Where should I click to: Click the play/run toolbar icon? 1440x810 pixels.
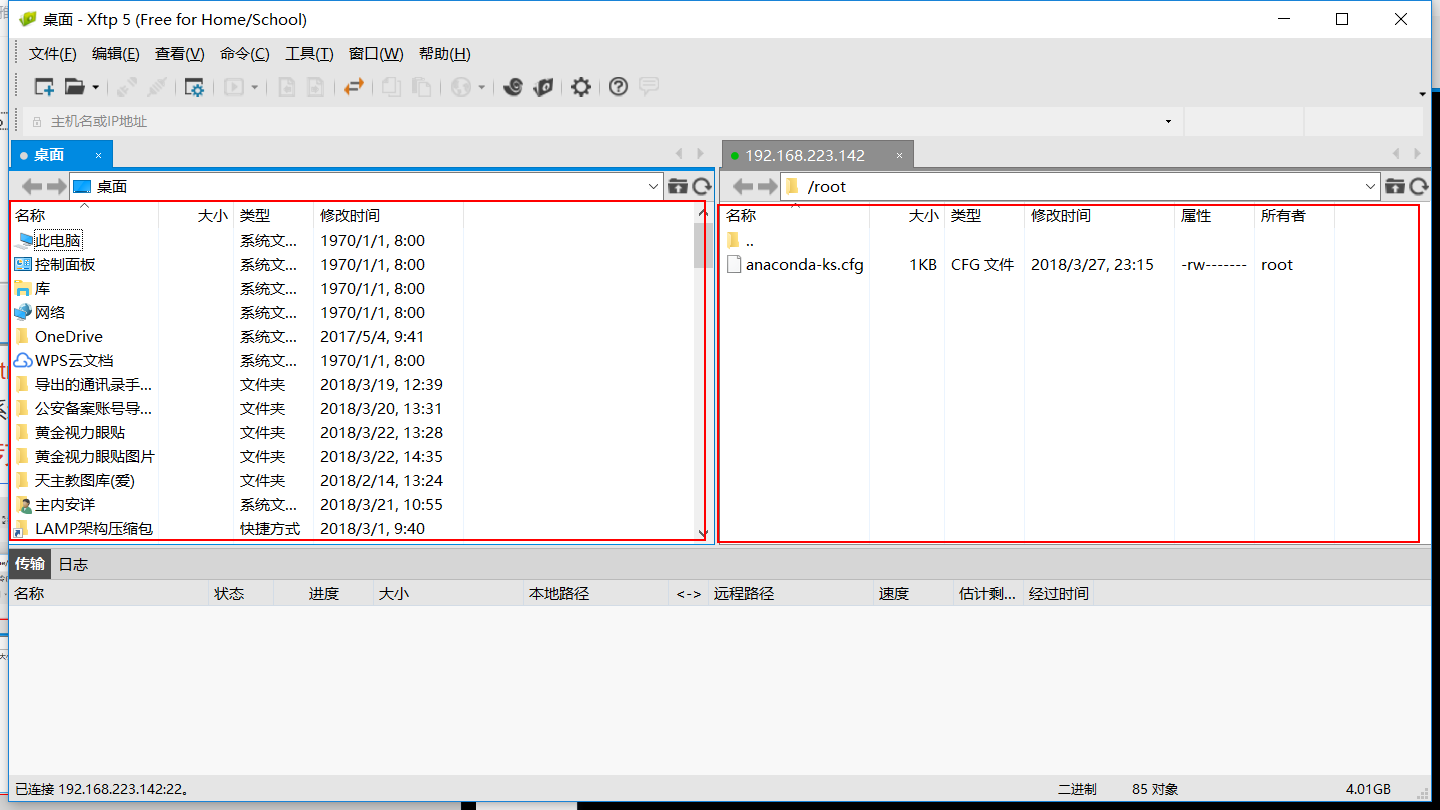click(234, 87)
